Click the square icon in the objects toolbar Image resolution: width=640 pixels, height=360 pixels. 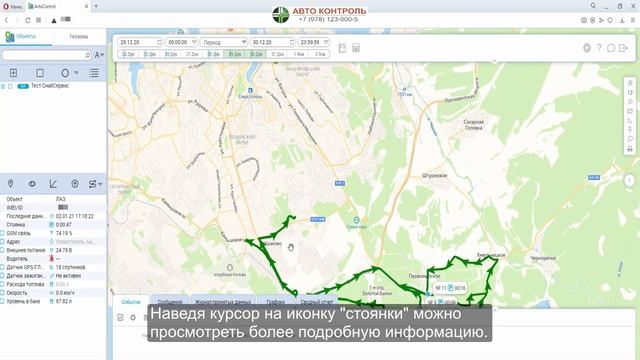40,73
